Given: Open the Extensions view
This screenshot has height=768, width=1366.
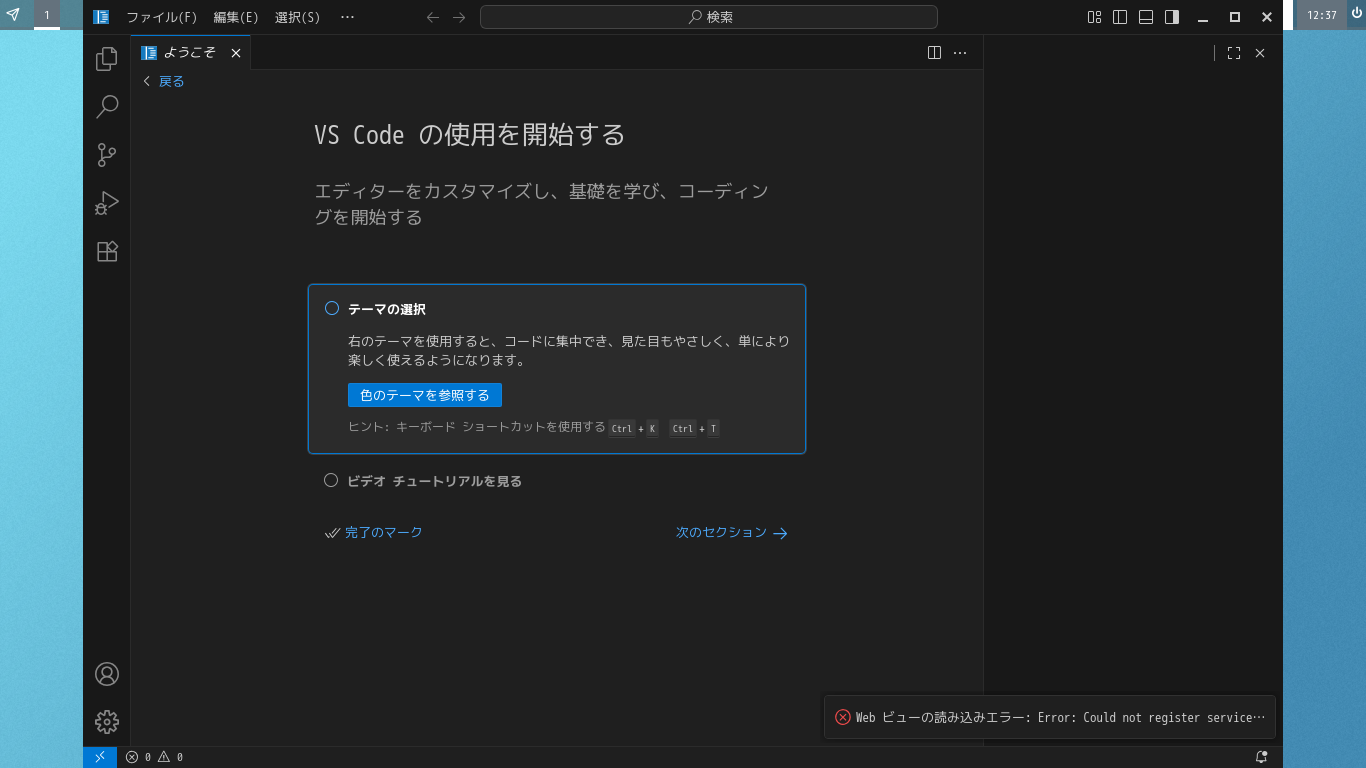Looking at the screenshot, I should coord(107,251).
